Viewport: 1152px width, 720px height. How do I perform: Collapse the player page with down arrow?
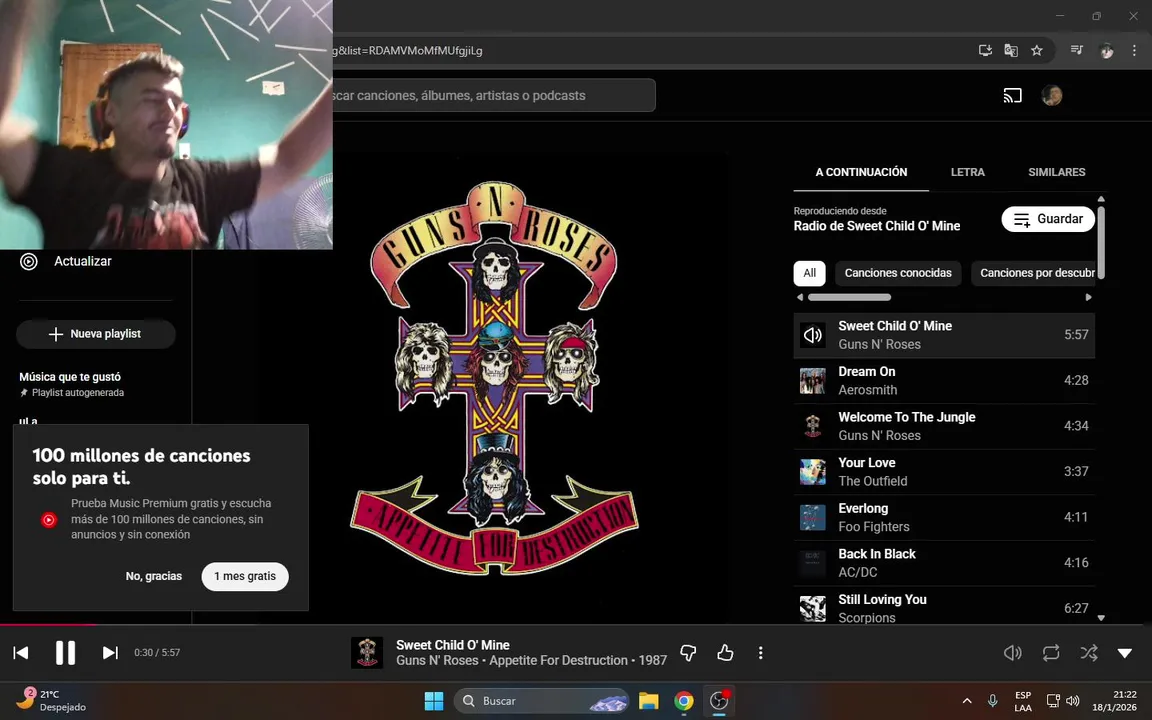click(1125, 652)
